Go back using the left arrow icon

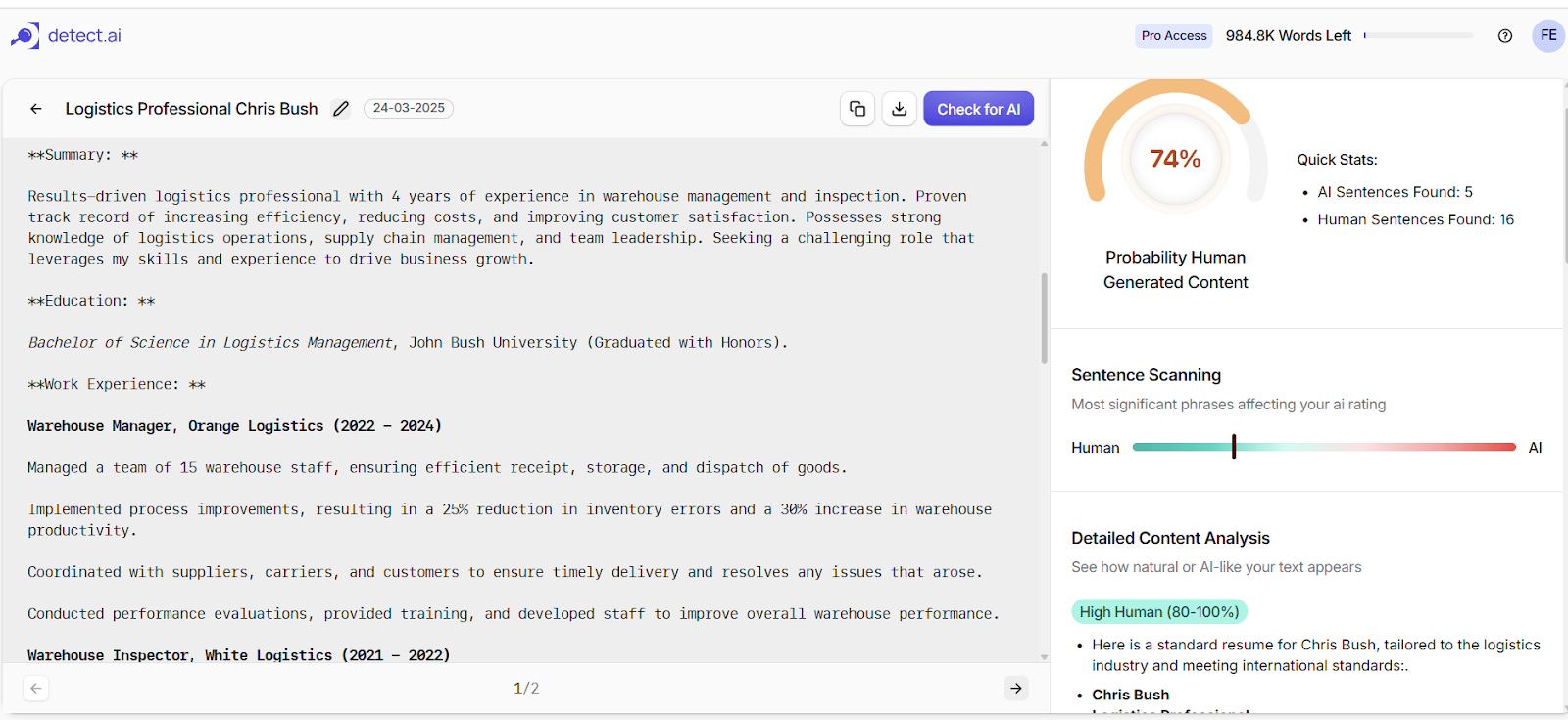[36, 109]
